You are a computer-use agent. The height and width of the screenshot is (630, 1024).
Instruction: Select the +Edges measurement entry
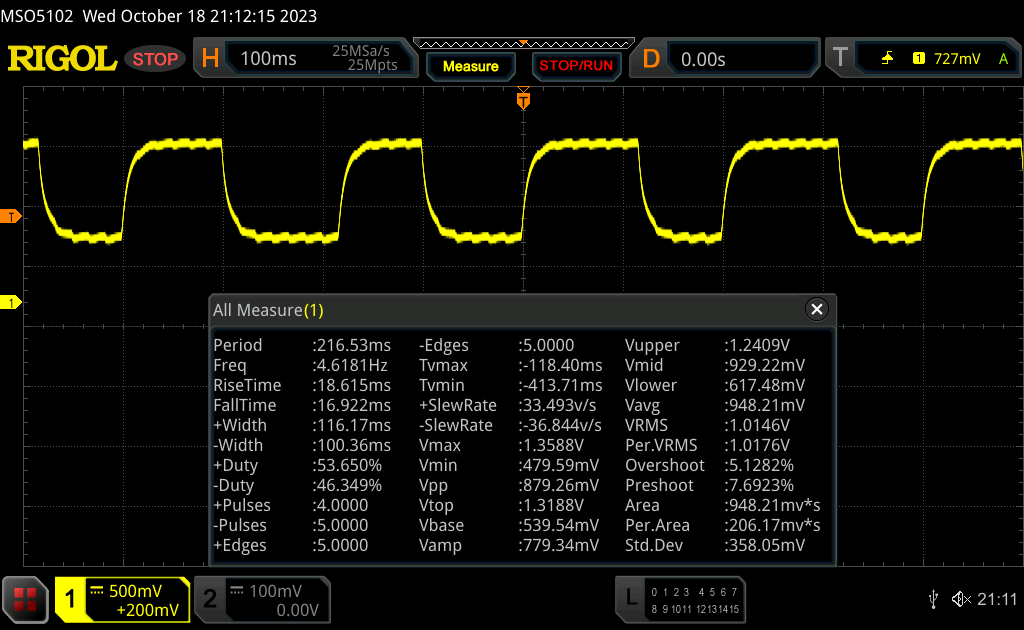pos(291,545)
